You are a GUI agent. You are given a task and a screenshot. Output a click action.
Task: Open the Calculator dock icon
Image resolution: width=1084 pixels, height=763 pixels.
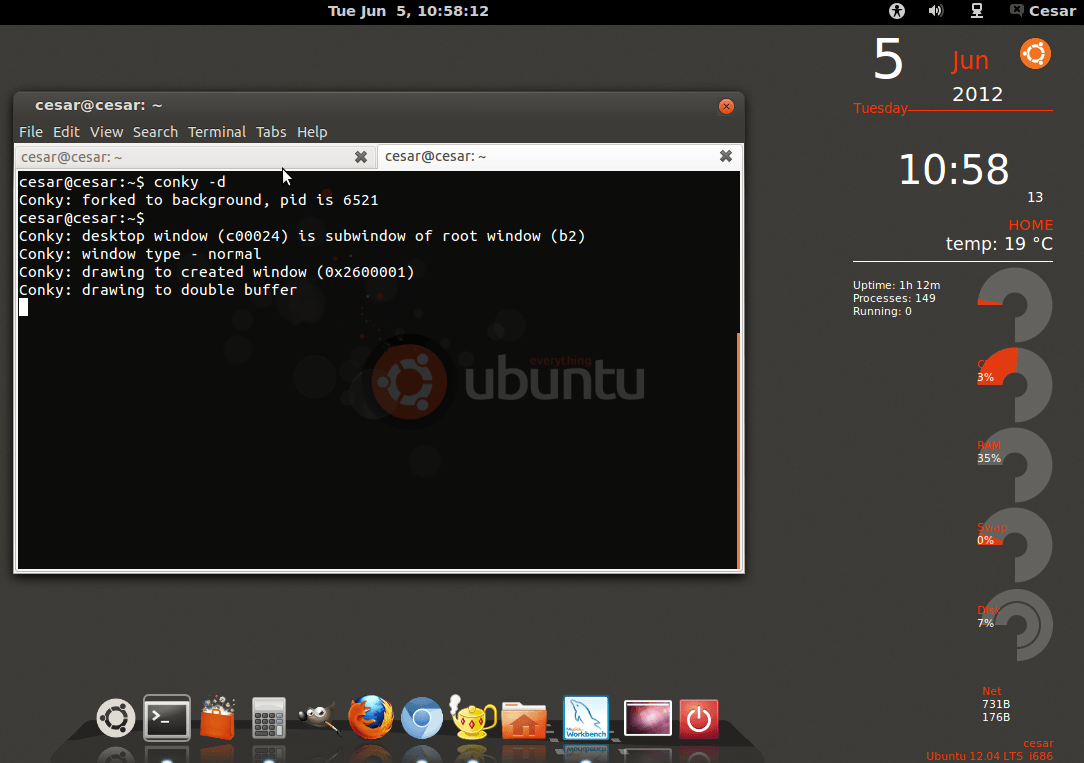point(269,718)
